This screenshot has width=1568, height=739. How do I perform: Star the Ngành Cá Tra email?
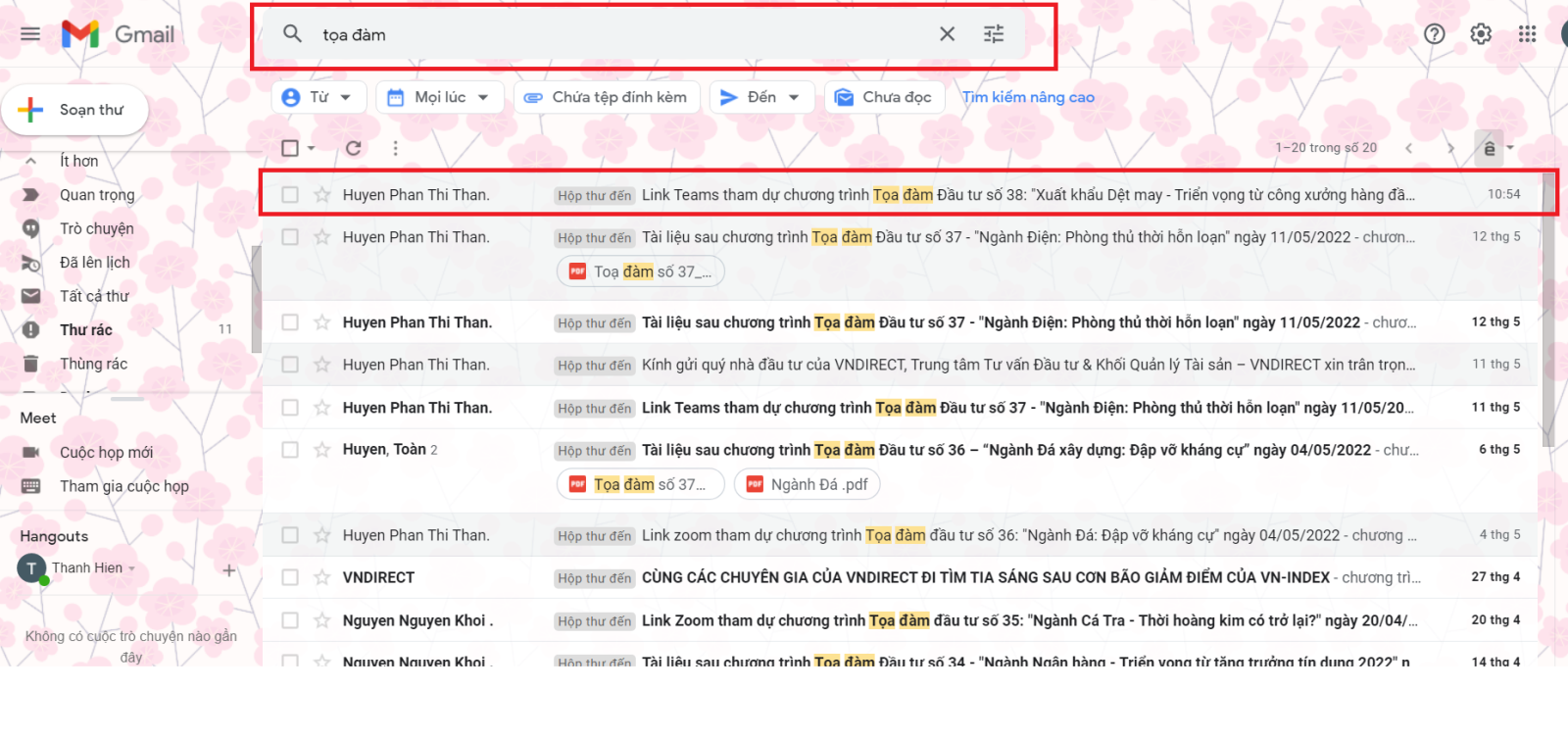click(x=321, y=620)
